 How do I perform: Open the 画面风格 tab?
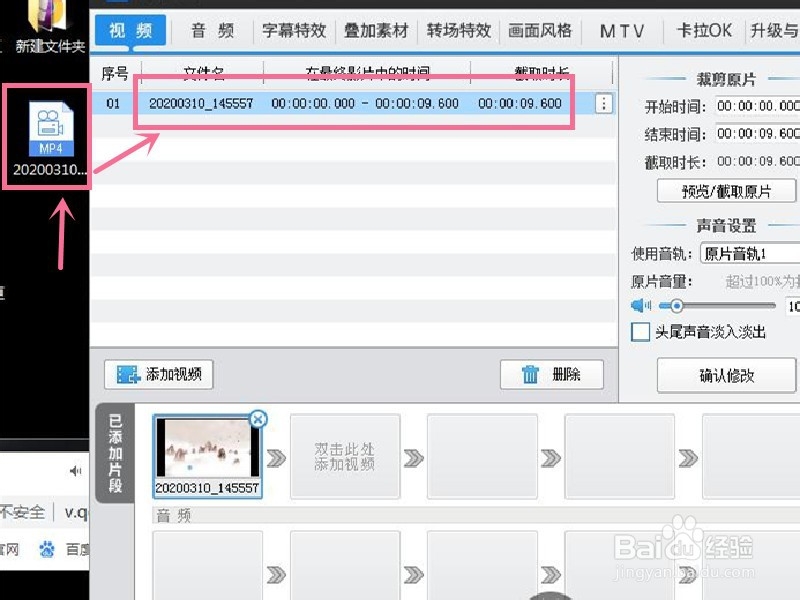[540, 31]
